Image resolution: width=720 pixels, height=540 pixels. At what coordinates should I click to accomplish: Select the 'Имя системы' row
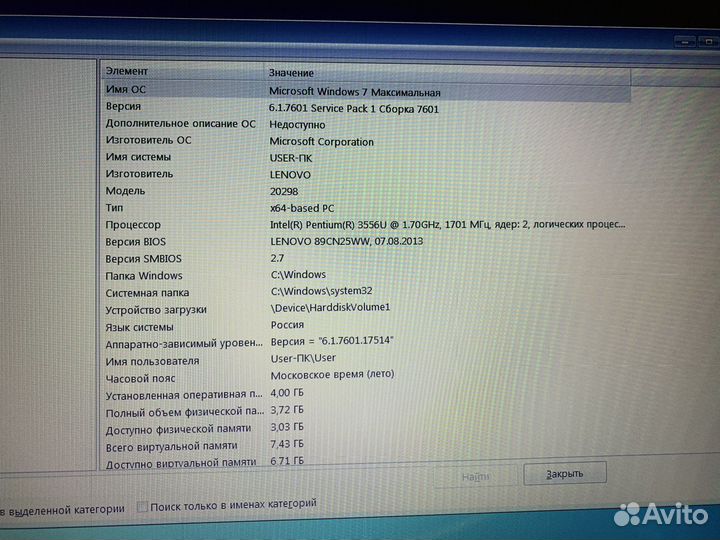pyautogui.click(x=138, y=157)
